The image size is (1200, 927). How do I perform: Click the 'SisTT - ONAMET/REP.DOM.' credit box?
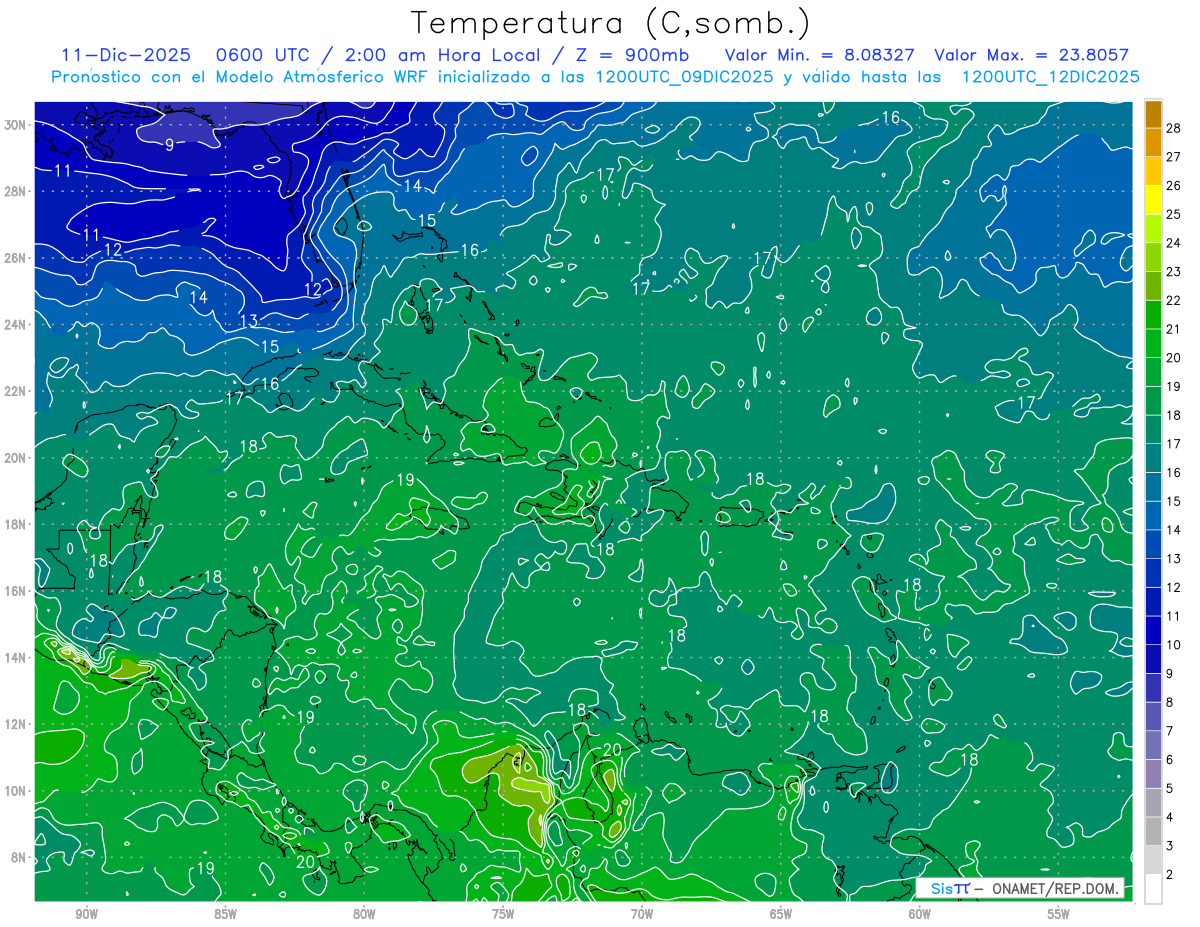coord(1019,889)
